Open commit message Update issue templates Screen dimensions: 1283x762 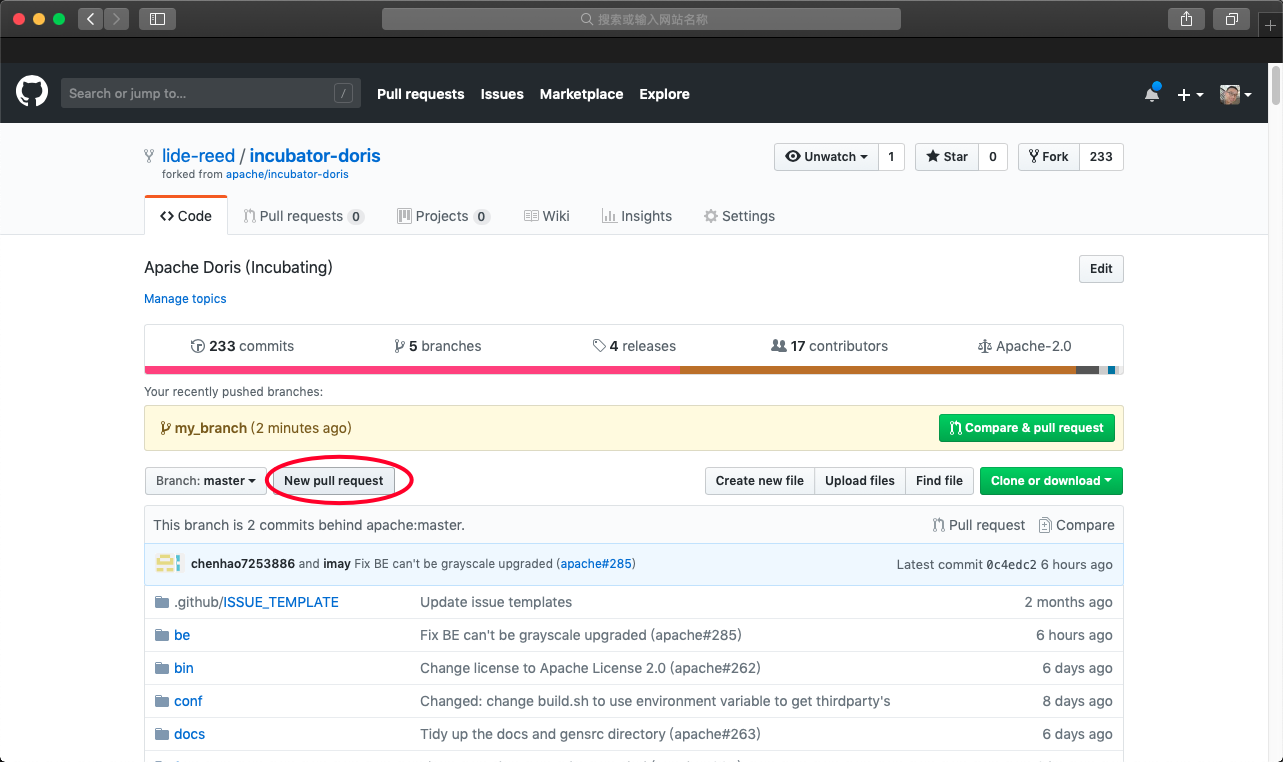(x=496, y=602)
